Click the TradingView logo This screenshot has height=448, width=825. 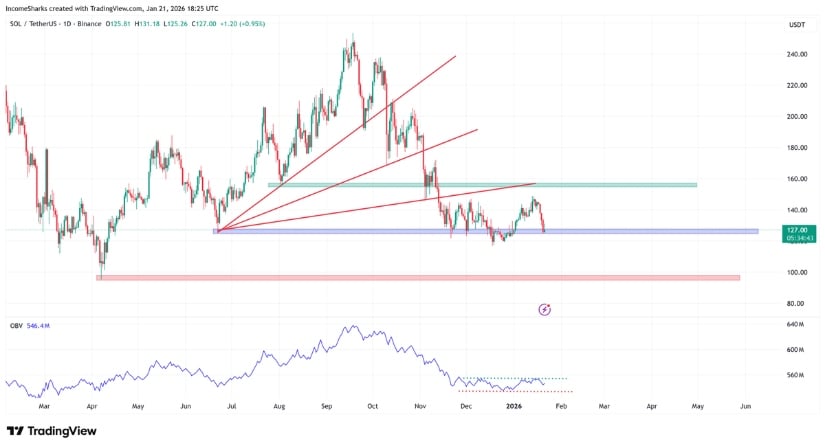click(x=52, y=431)
